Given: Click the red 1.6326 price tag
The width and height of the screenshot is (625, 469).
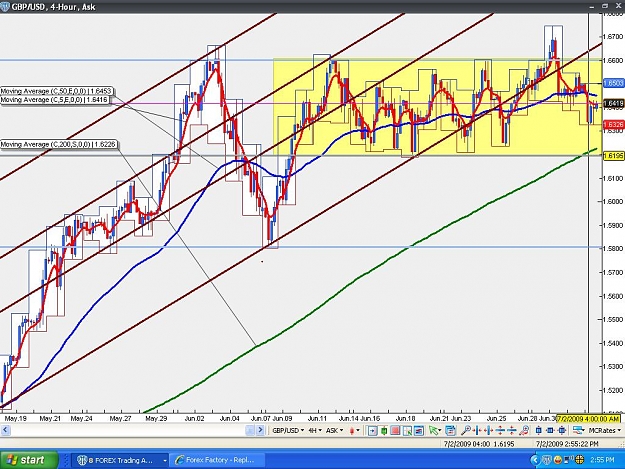Looking at the screenshot, I should (x=613, y=124).
